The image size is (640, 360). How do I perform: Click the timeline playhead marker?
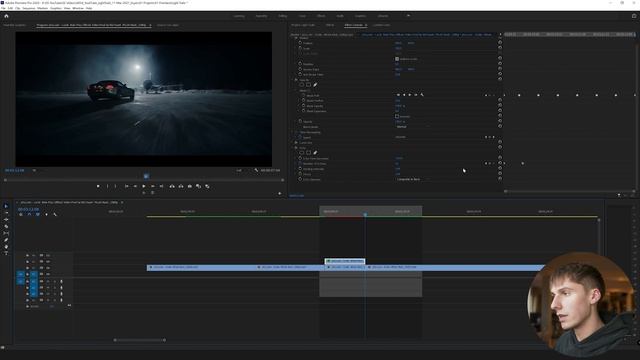(x=365, y=214)
